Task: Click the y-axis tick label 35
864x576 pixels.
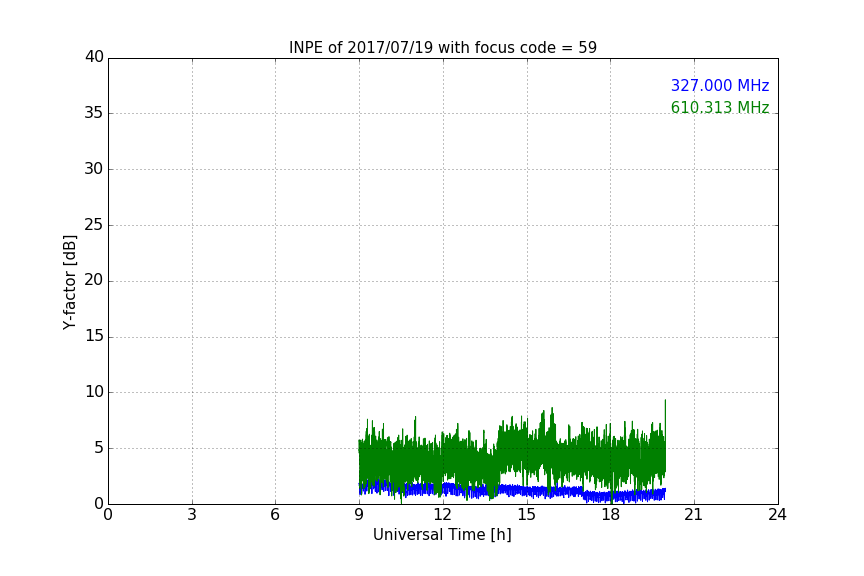Action: (94, 113)
